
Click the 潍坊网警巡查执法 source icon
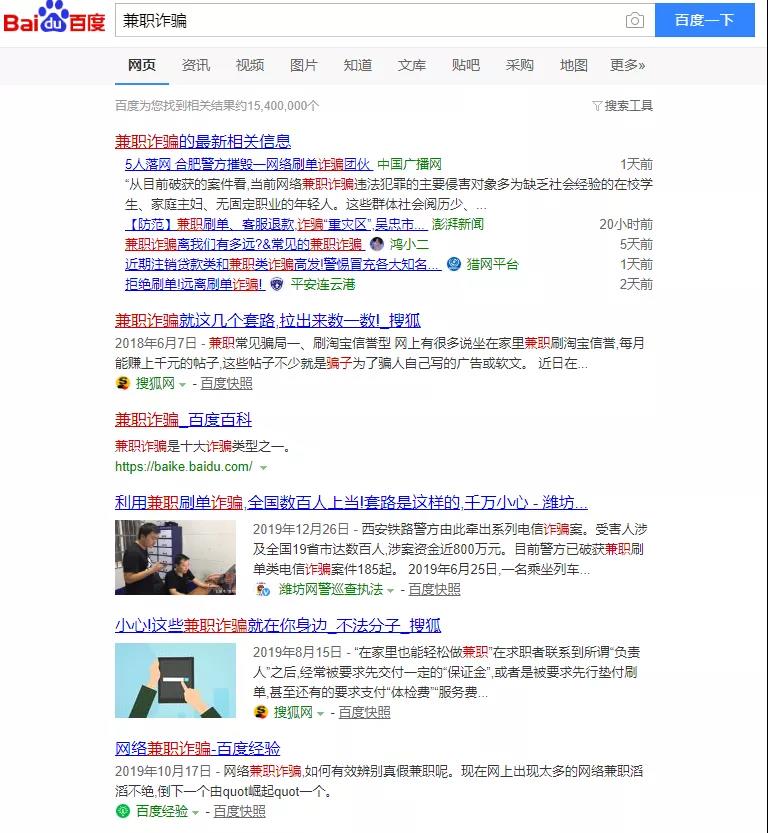263,589
